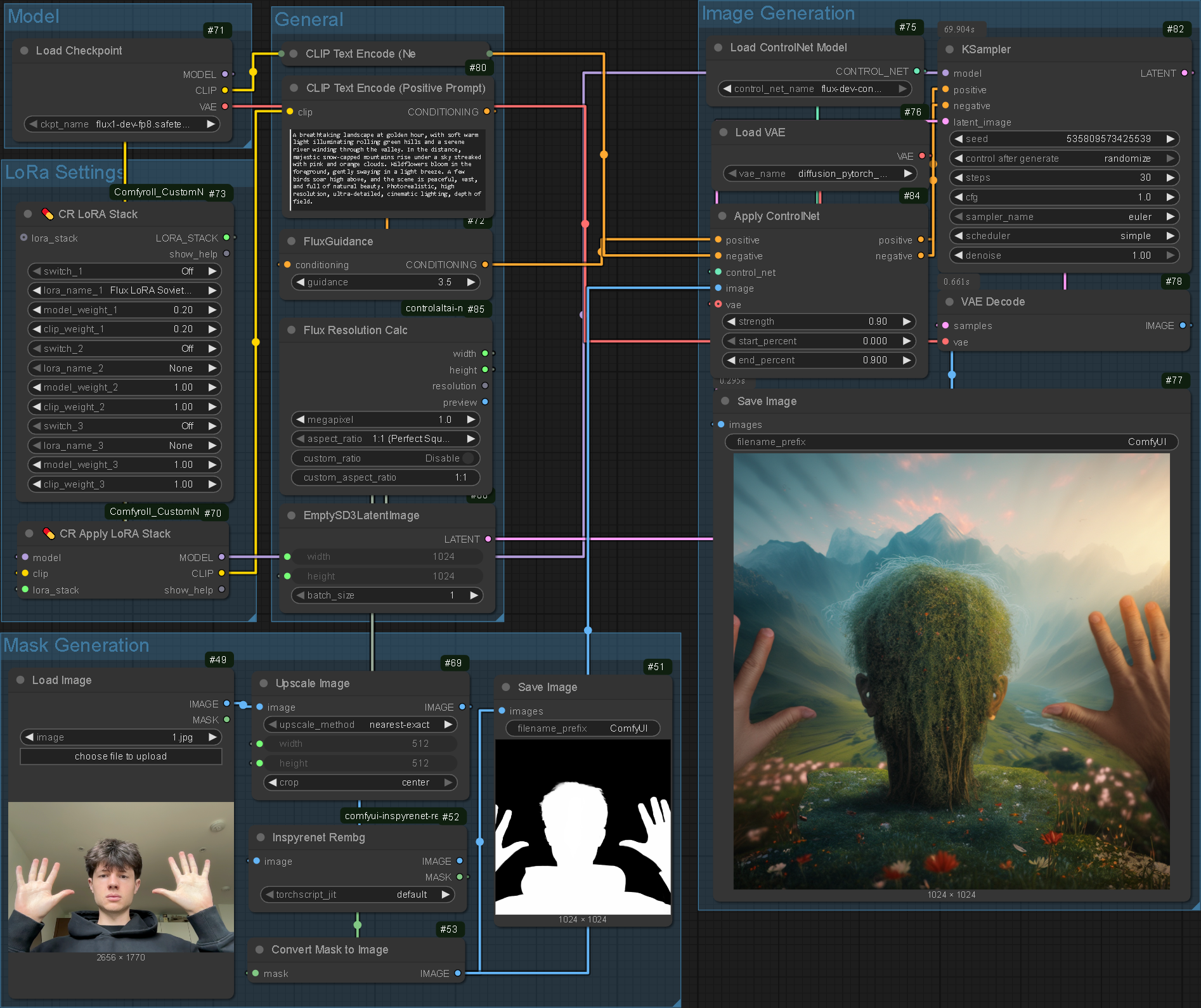Click the LORA_STACK output port

226,238
